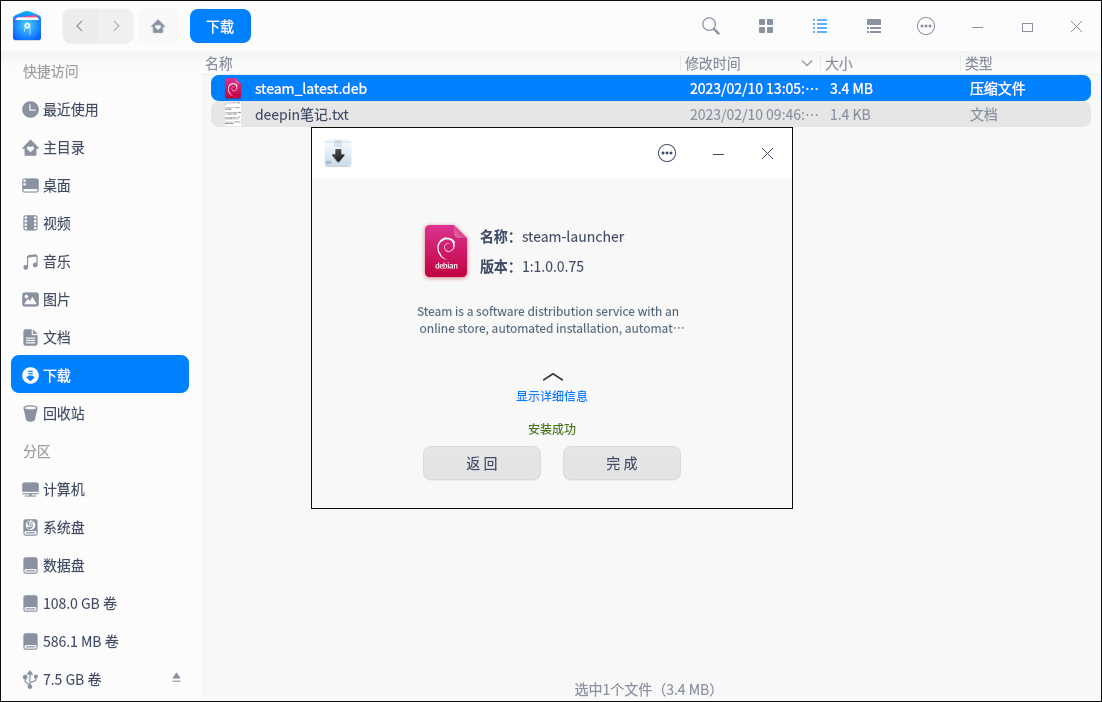
Task: Click the debian package icon in installer
Action: pyautogui.click(x=446, y=251)
